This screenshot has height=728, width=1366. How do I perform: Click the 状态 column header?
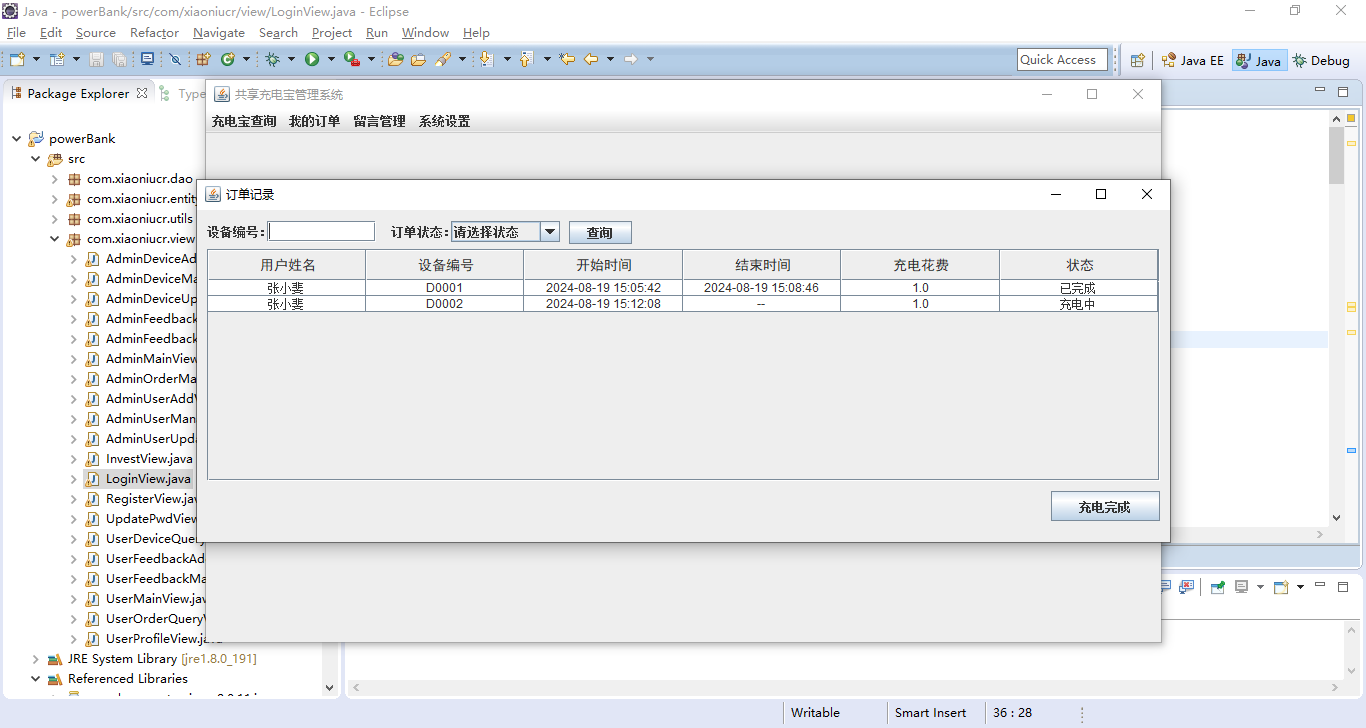click(1079, 265)
